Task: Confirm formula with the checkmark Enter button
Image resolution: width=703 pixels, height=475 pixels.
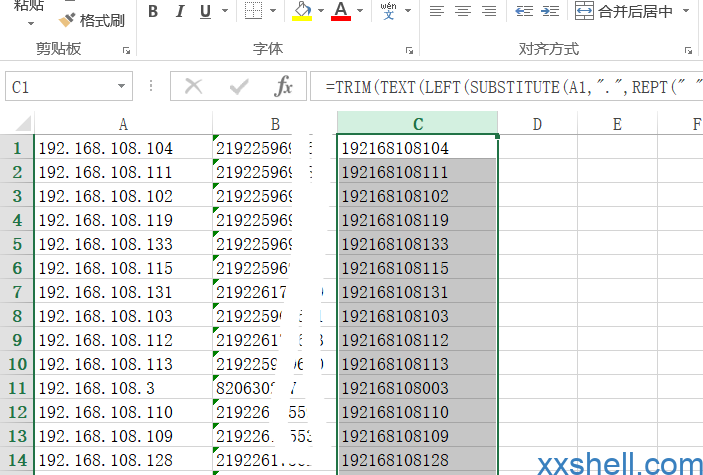Action: 239,87
